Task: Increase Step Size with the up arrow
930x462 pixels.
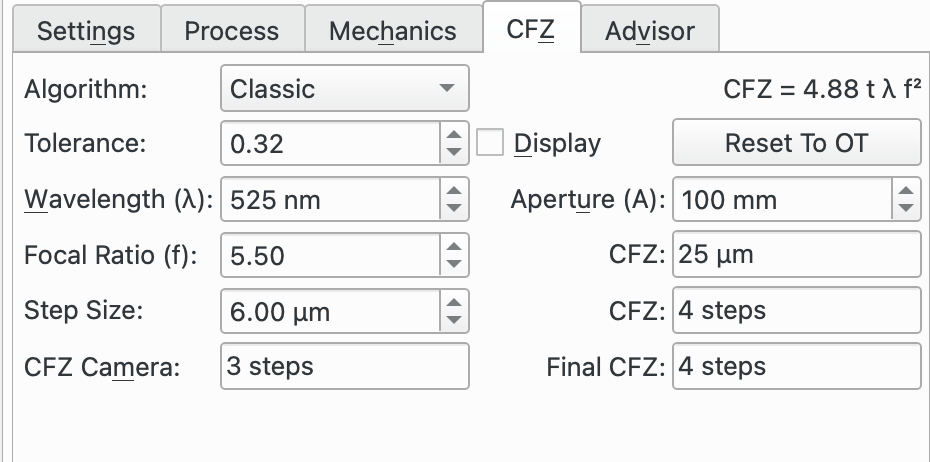Action: point(454,303)
